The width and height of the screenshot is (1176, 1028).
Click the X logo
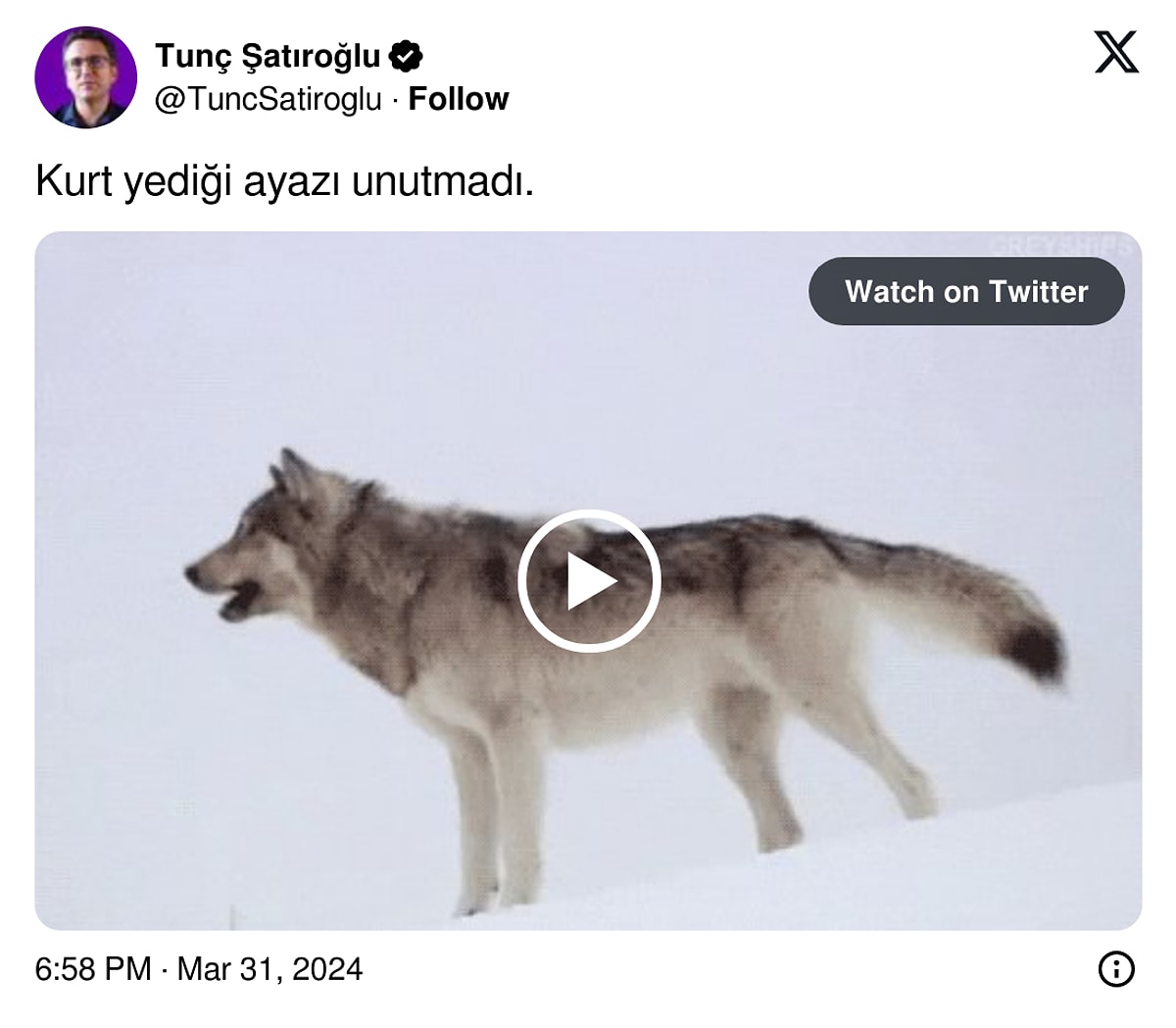(1115, 52)
